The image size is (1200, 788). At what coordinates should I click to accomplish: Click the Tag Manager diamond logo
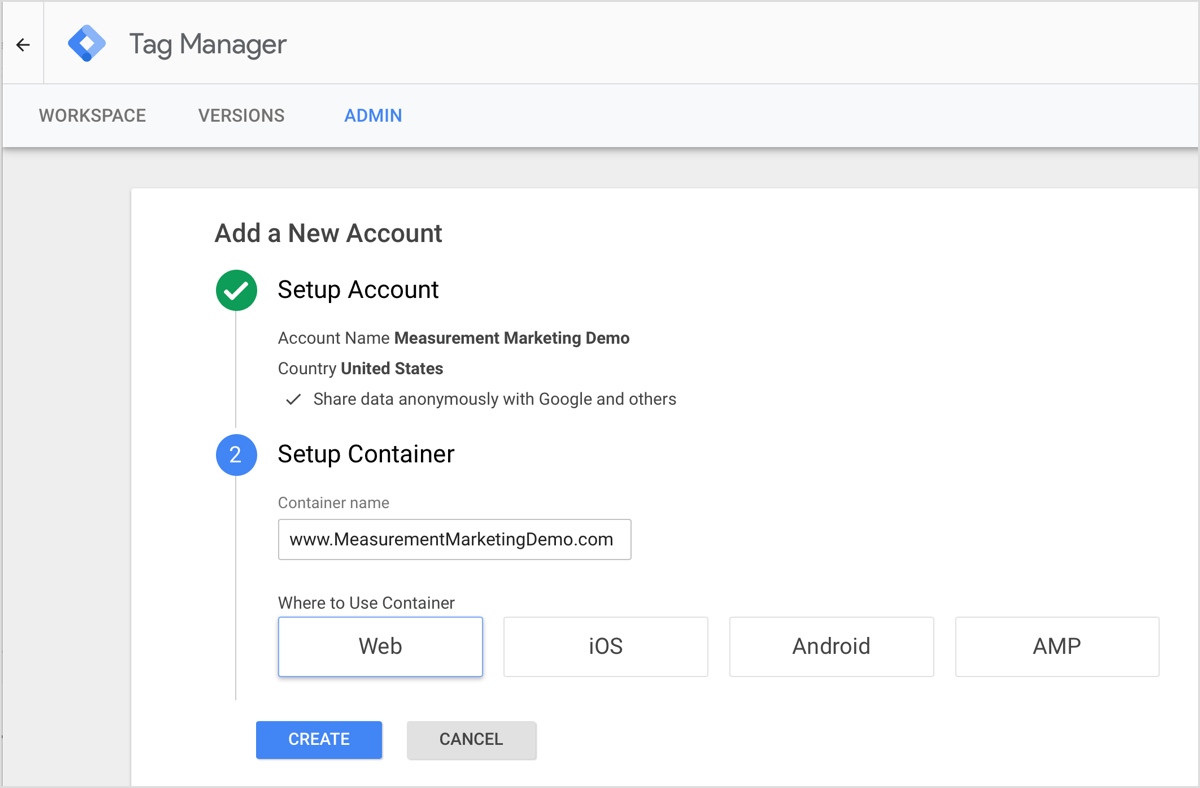click(x=87, y=44)
